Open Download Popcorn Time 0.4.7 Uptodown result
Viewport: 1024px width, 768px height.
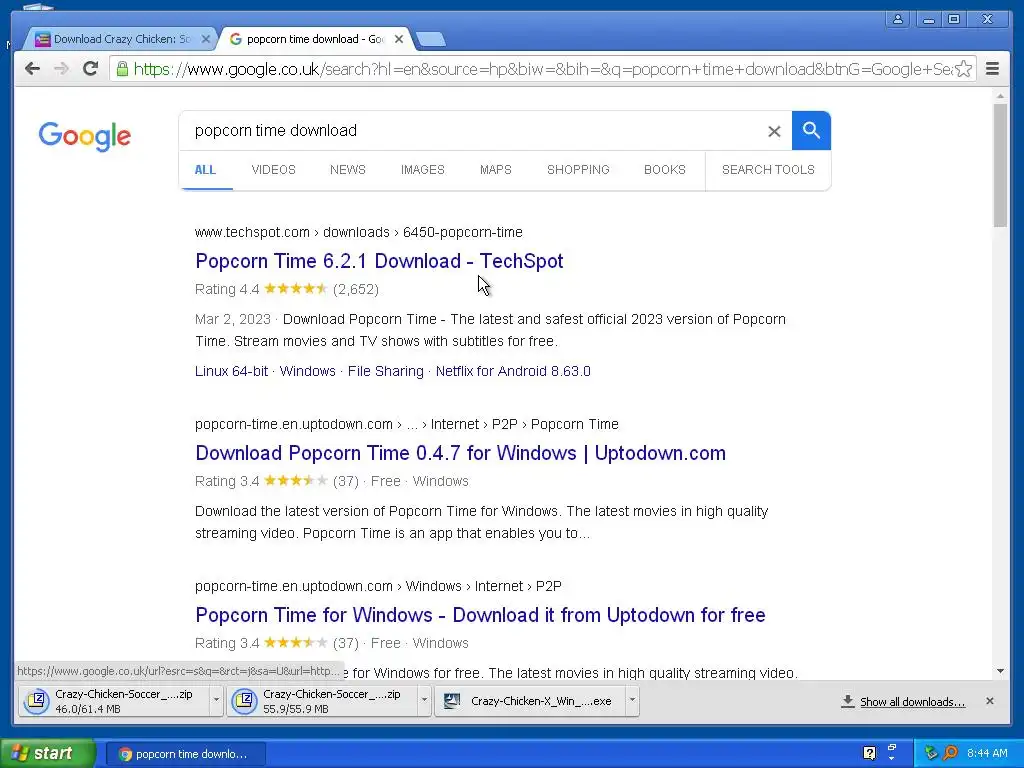[x=460, y=453]
